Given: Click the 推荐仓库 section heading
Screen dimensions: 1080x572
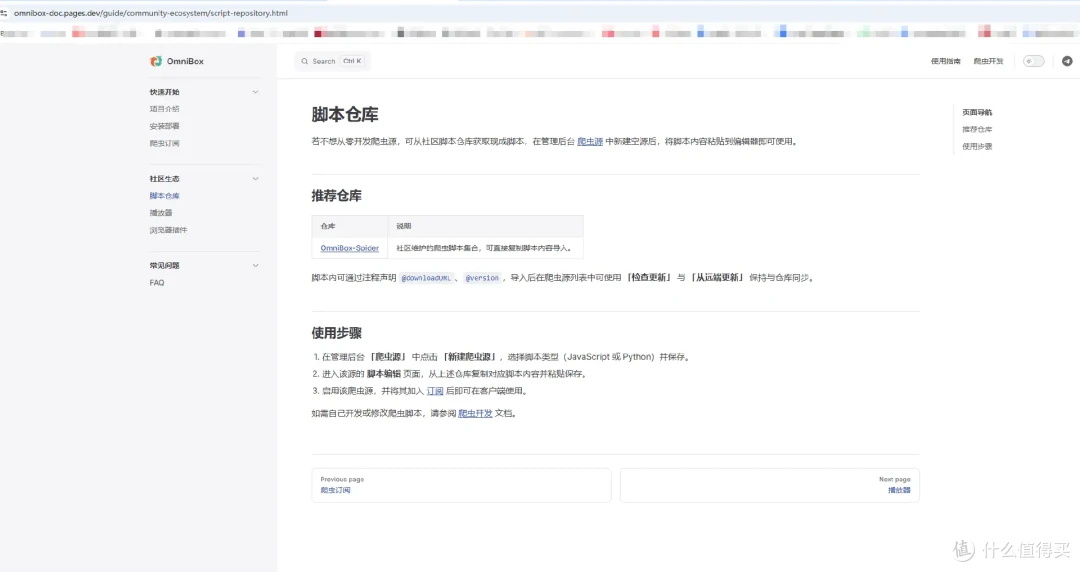Looking at the screenshot, I should coord(337,196).
